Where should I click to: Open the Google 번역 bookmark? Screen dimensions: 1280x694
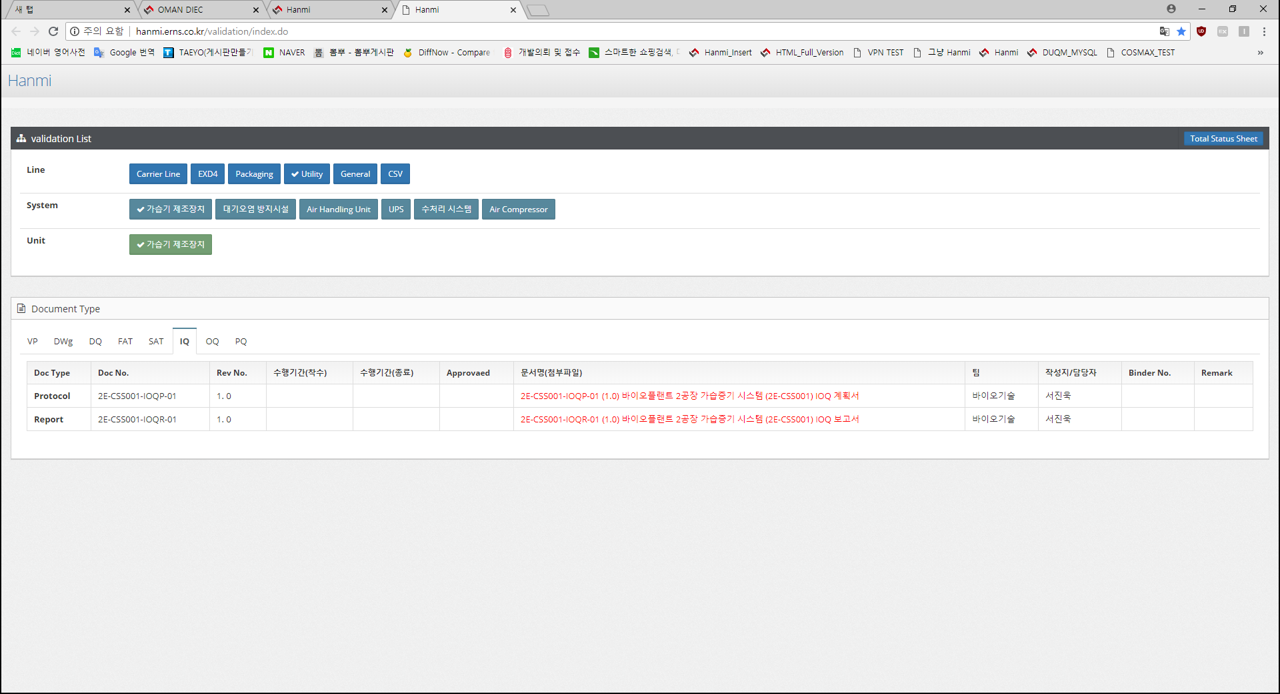[124, 52]
